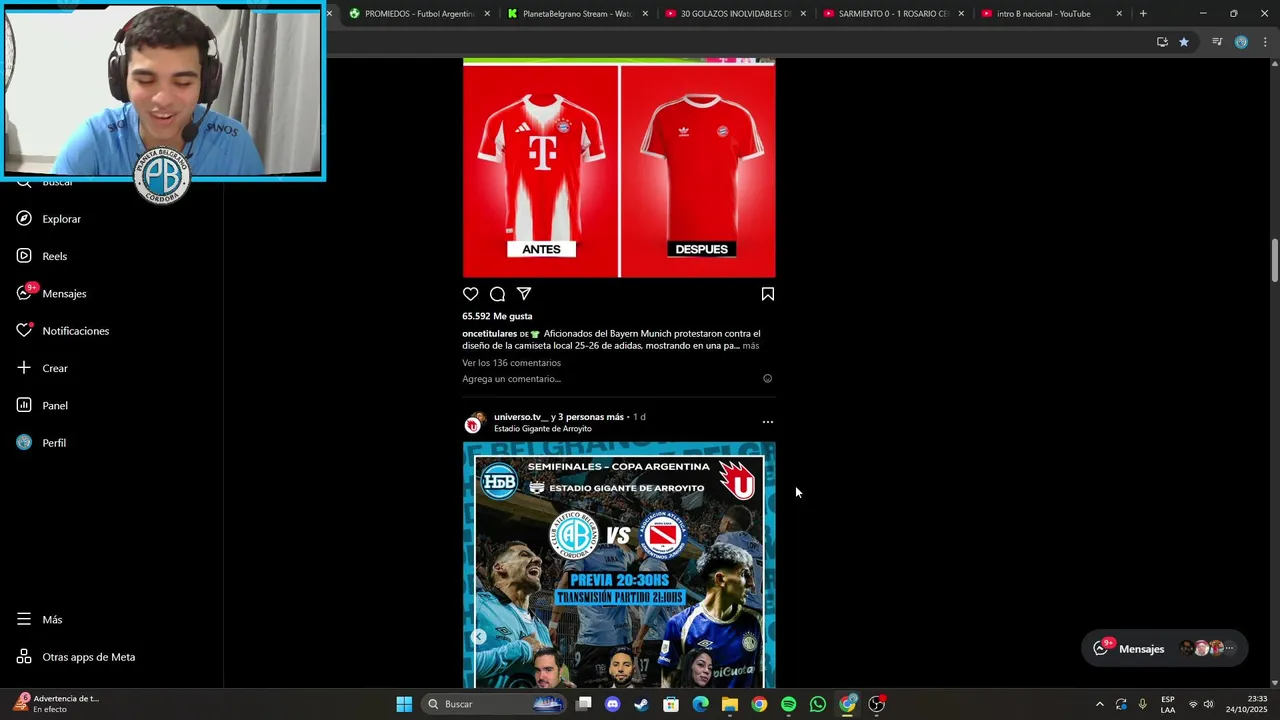The width and height of the screenshot is (1280, 720).
Task: Close the intro B nacional tab
Action: (x=1119, y=14)
